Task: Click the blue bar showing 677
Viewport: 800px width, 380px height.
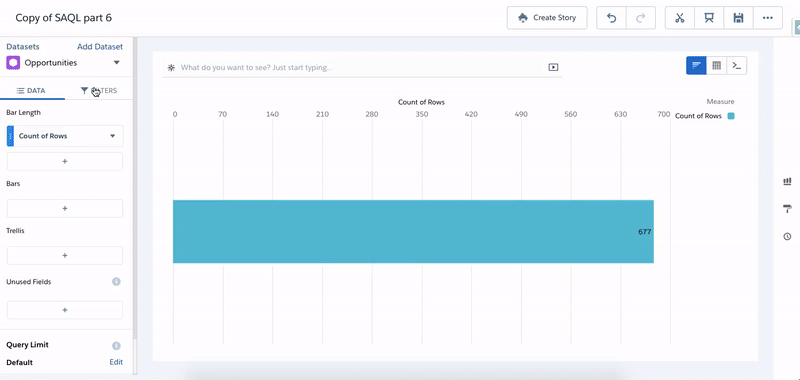Action: 413,232
